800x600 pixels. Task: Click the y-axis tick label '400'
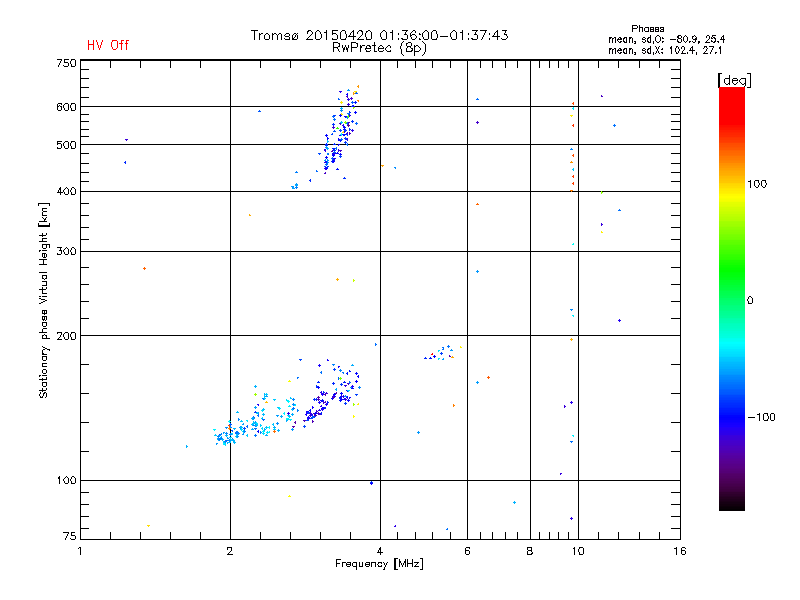click(66, 191)
